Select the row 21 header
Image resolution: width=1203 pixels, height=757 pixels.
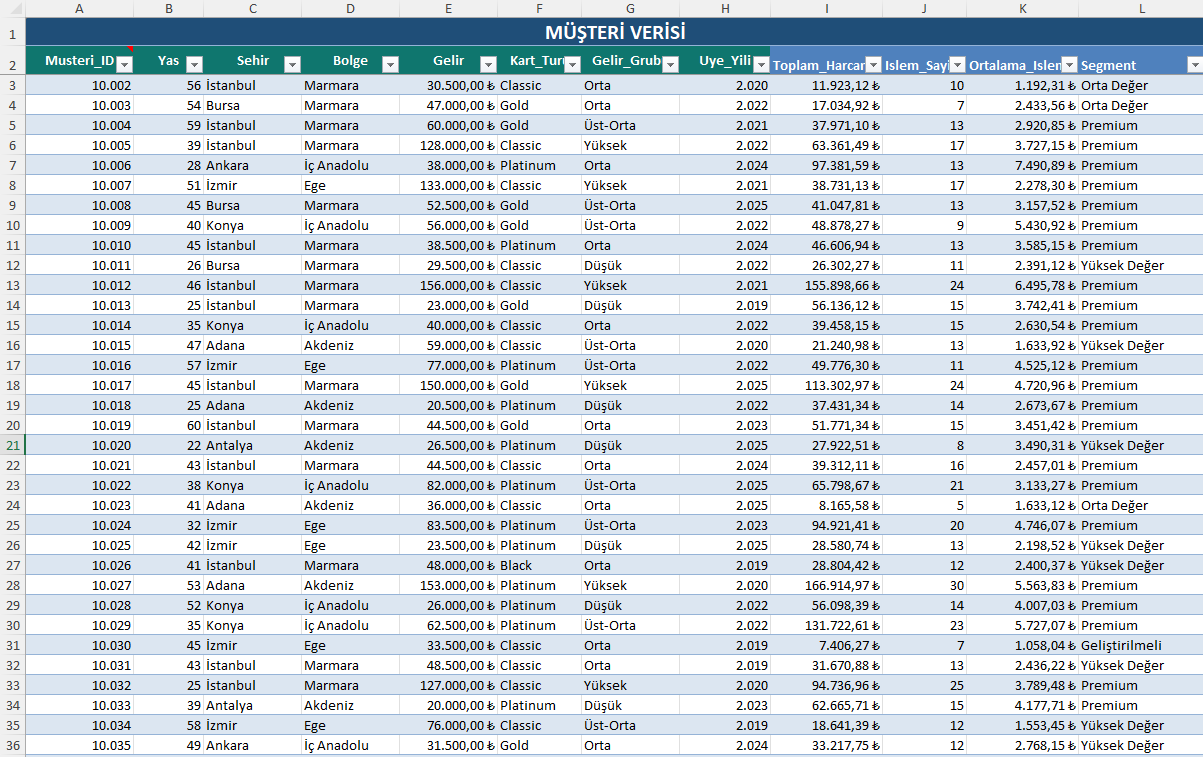click(12, 445)
